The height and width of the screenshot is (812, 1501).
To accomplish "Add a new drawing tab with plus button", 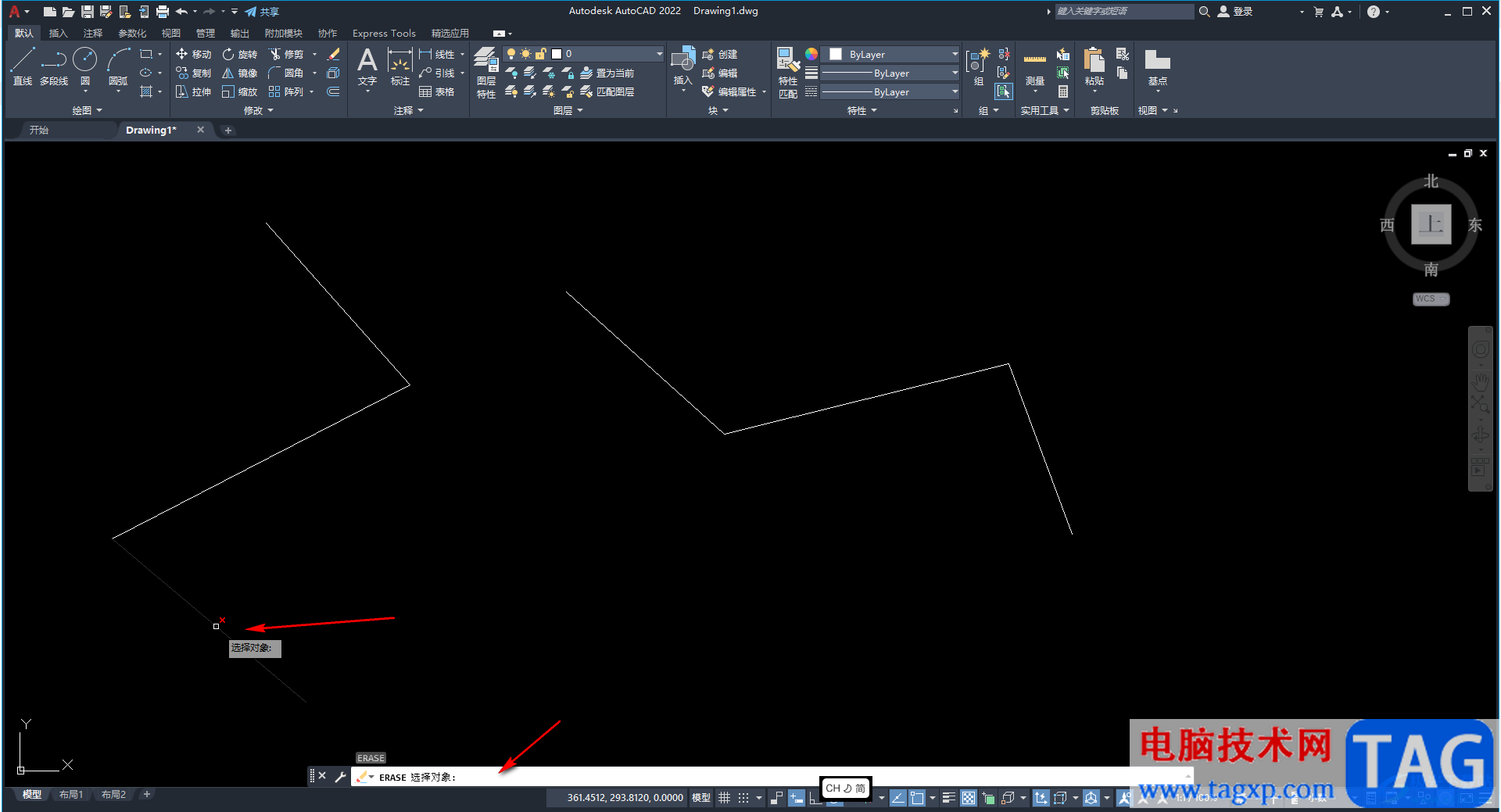I will [x=228, y=131].
